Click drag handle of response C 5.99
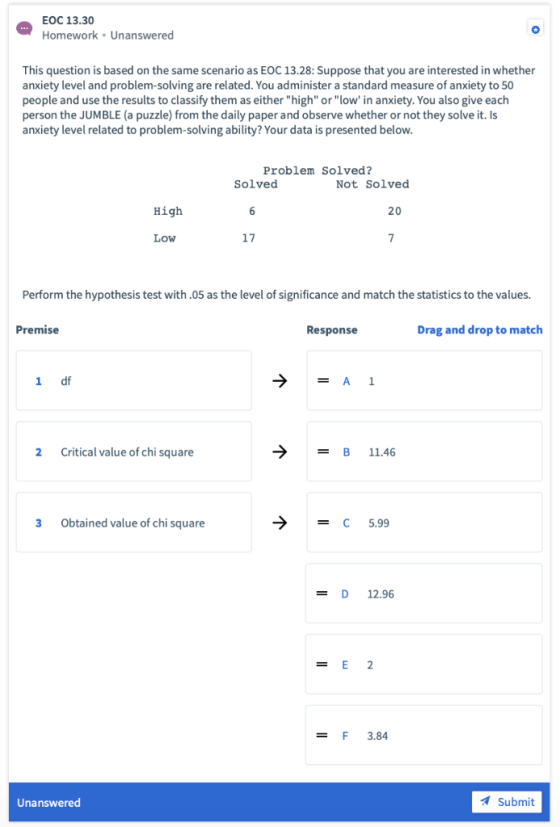The image size is (560, 827). point(323,523)
